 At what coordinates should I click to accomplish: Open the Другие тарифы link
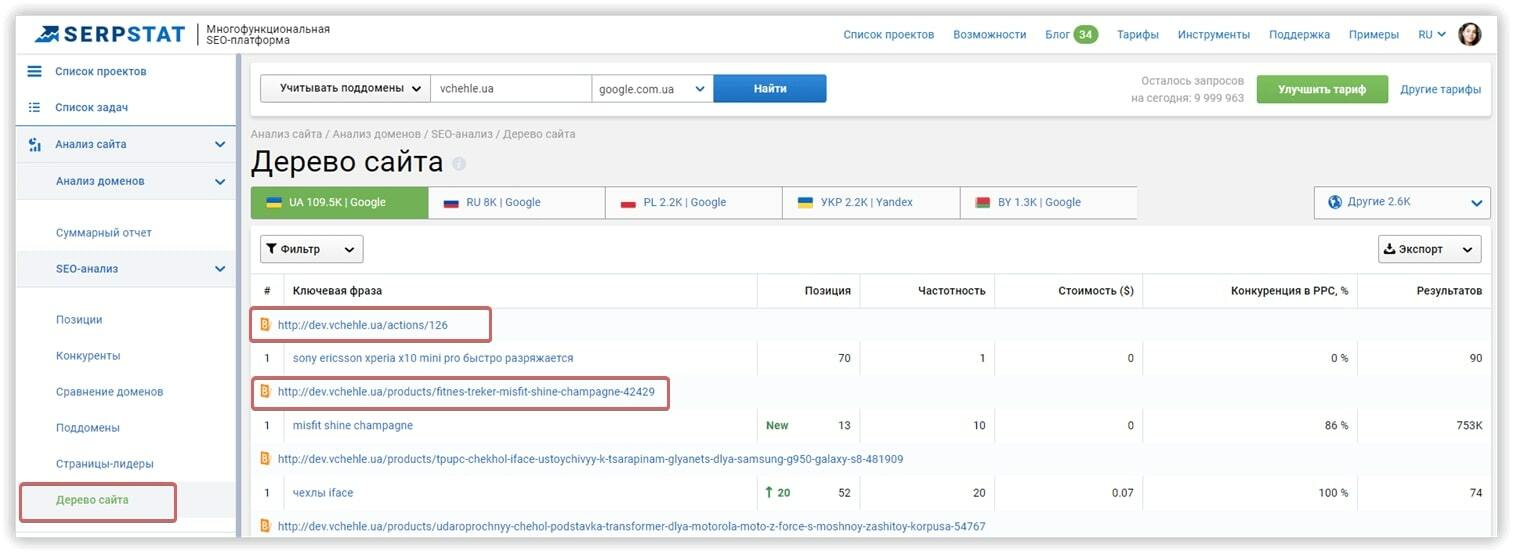click(1441, 89)
